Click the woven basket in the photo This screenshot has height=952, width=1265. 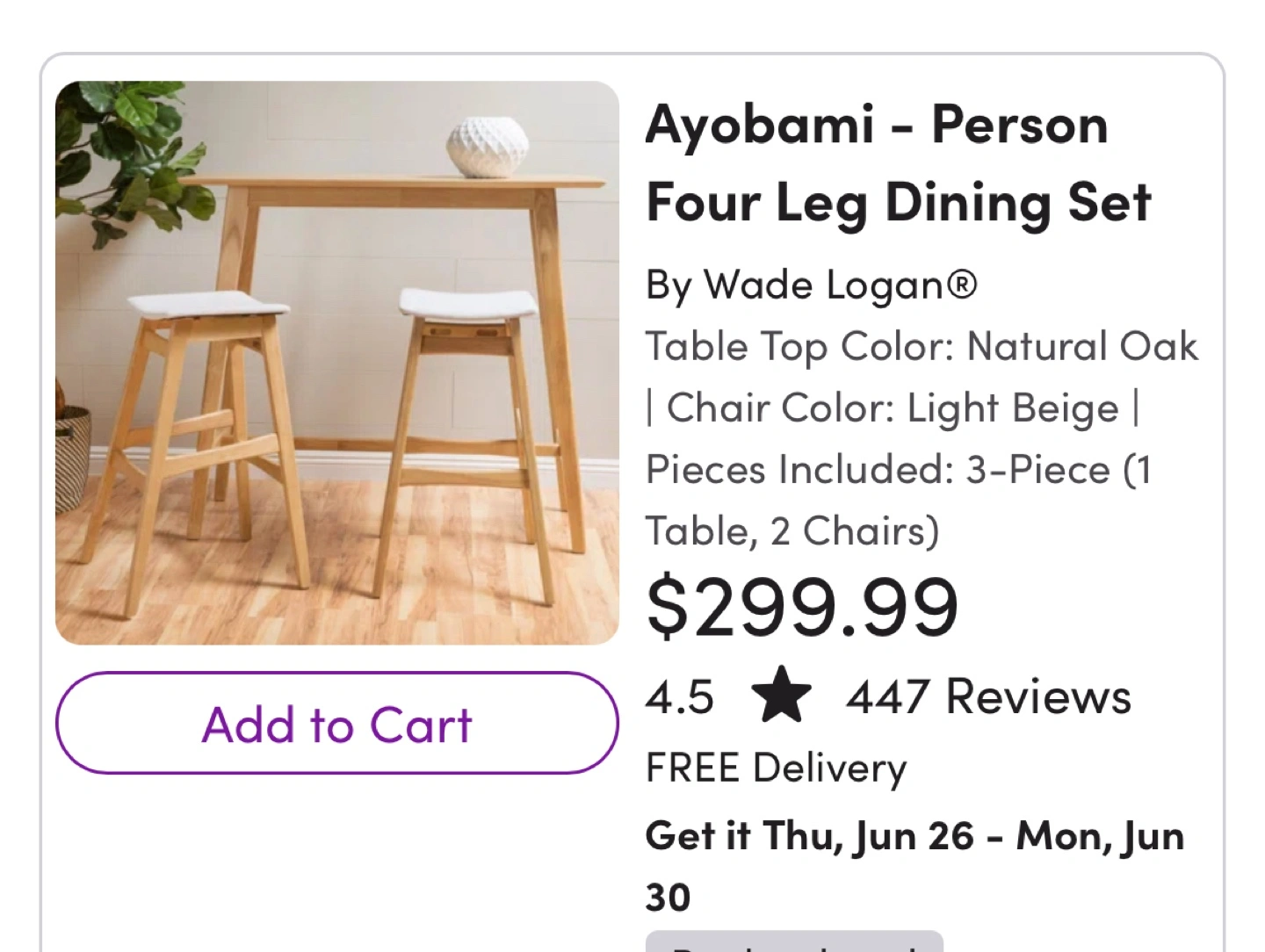[72, 457]
